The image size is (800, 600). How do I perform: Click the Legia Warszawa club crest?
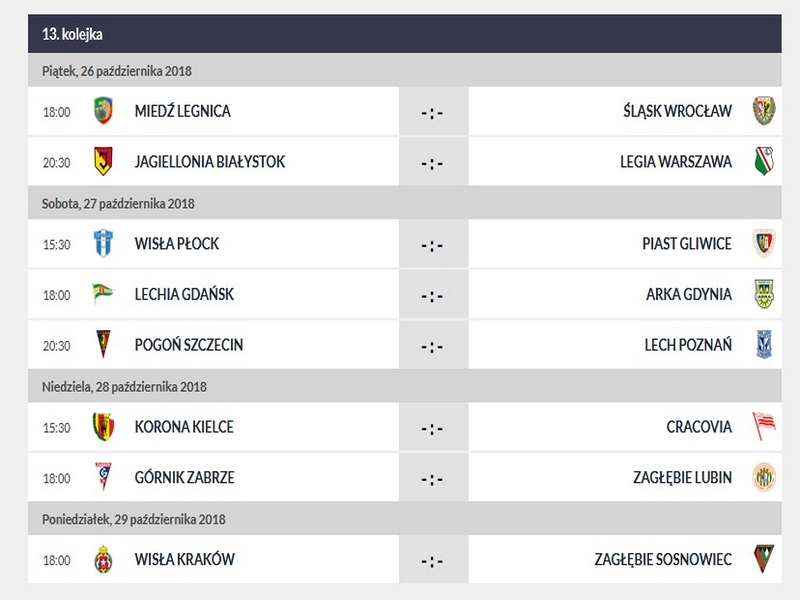[764, 161]
